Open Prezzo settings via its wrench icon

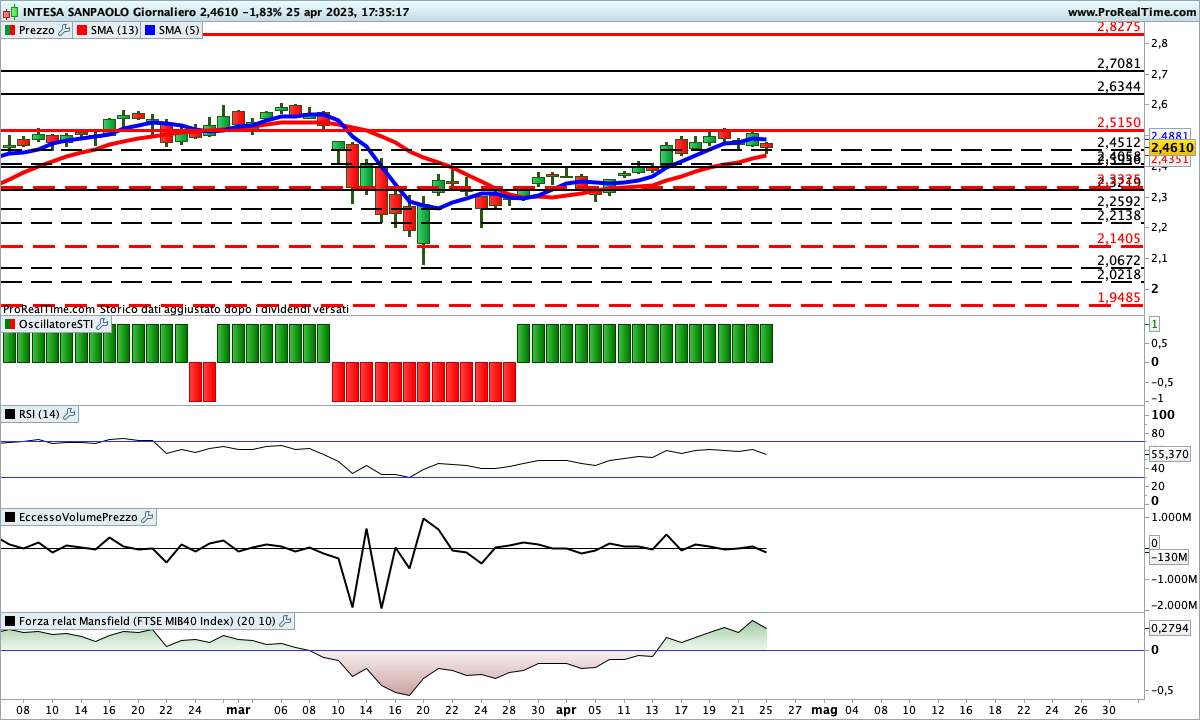click(65, 30)
